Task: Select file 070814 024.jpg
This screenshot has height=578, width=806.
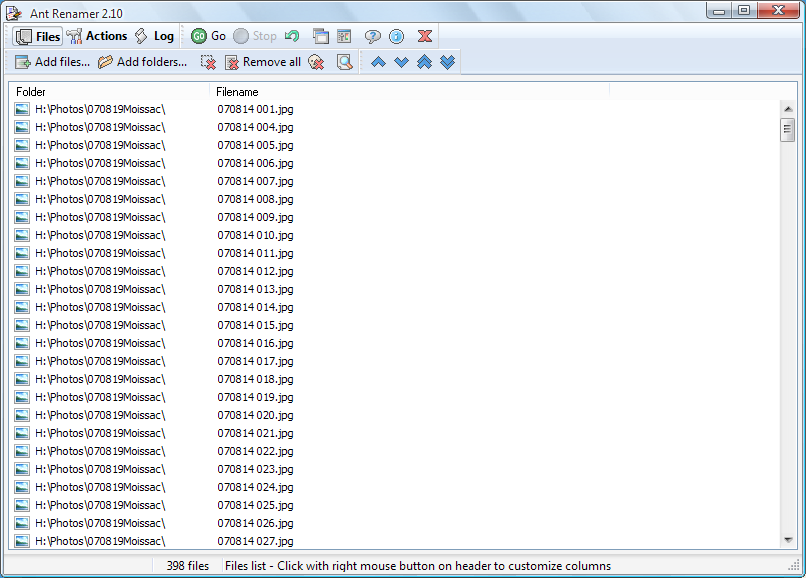Action: pyautogui.click(x=255, y=487)
